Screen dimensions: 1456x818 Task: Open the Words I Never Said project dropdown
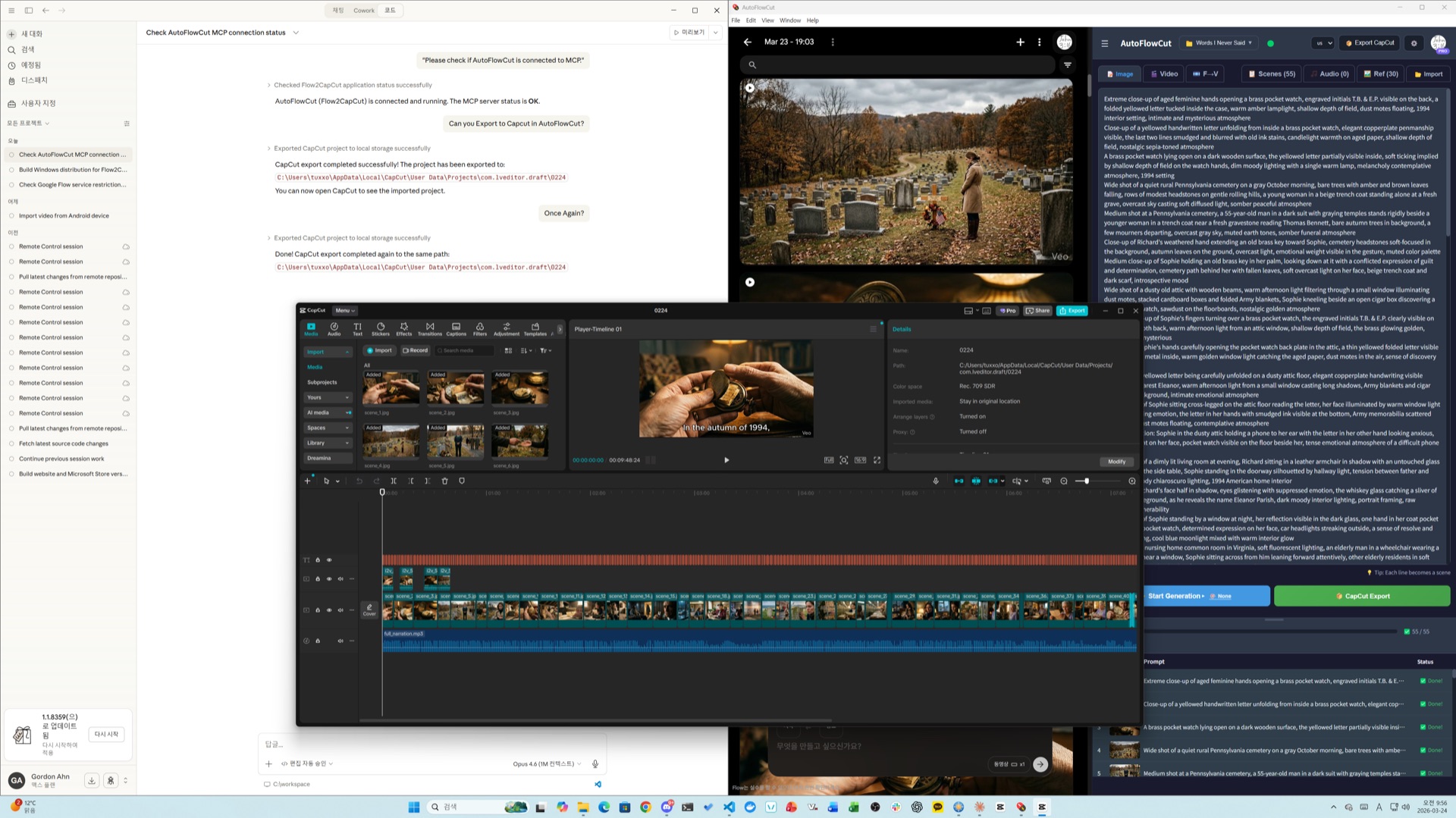[x=1219, y=43]
